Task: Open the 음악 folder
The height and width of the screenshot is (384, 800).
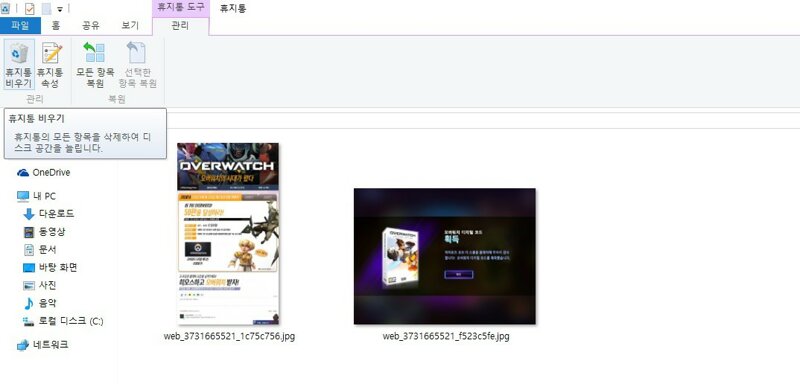Action: click(40, 303)
